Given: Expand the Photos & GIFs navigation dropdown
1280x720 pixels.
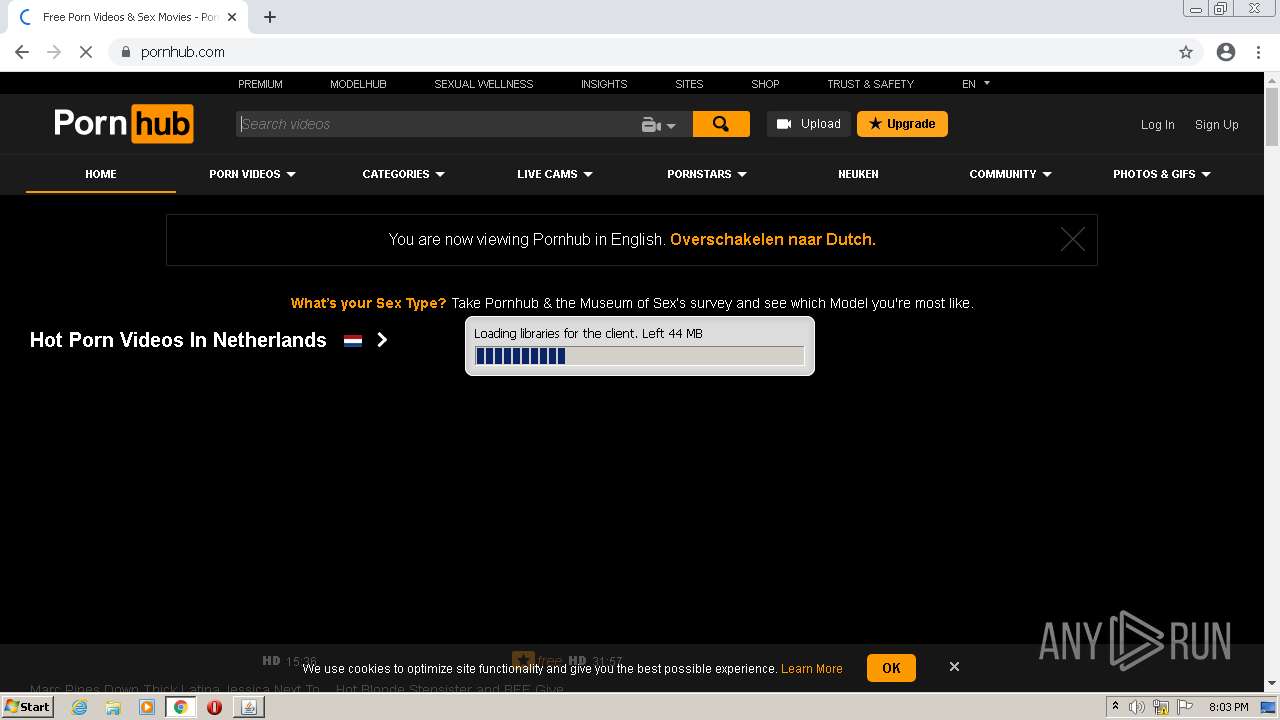Looking at the screenshot, I should [x=1162, y=174].
